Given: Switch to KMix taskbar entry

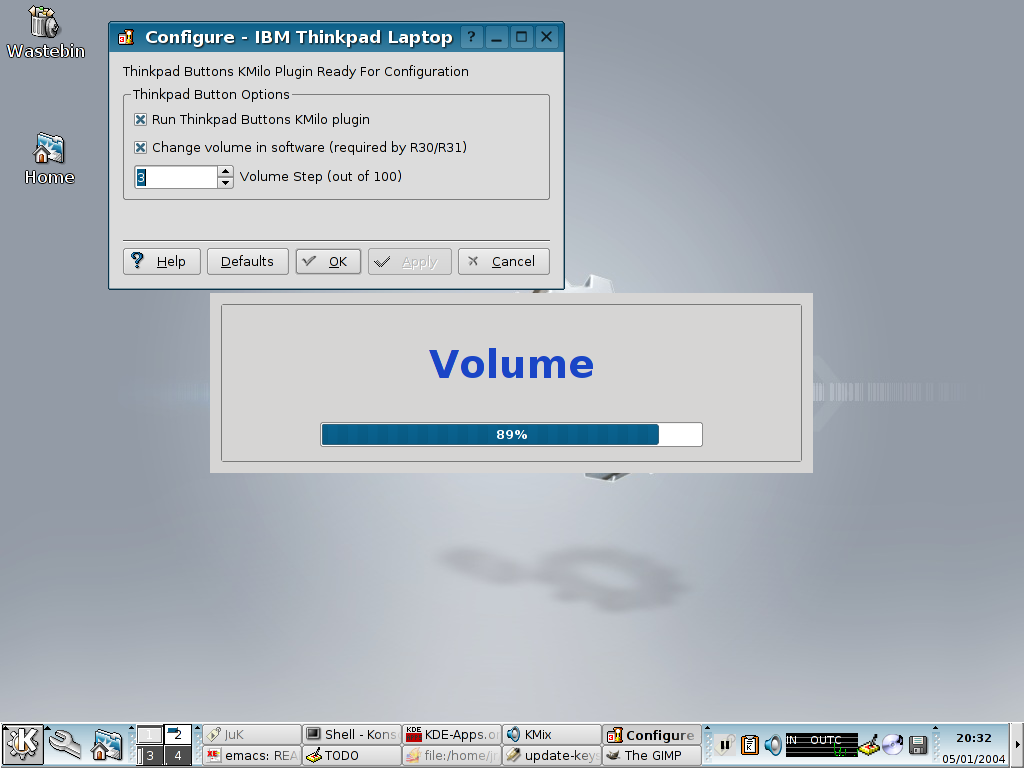Looking at the screenshot, I should [552, 735].
